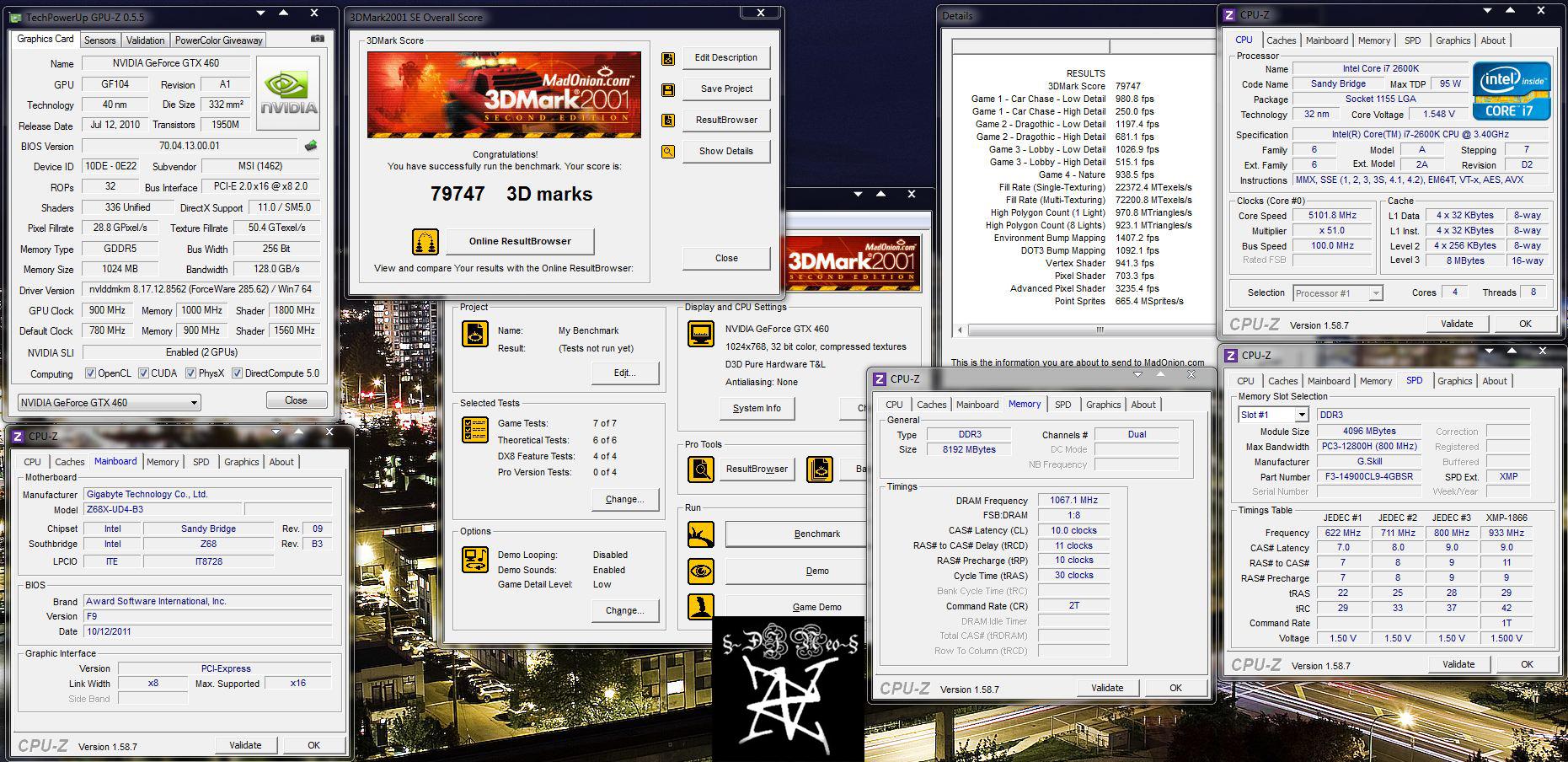
Task: Click the Intel Core i7 logo in CPU-Z
Action: 1512,91
